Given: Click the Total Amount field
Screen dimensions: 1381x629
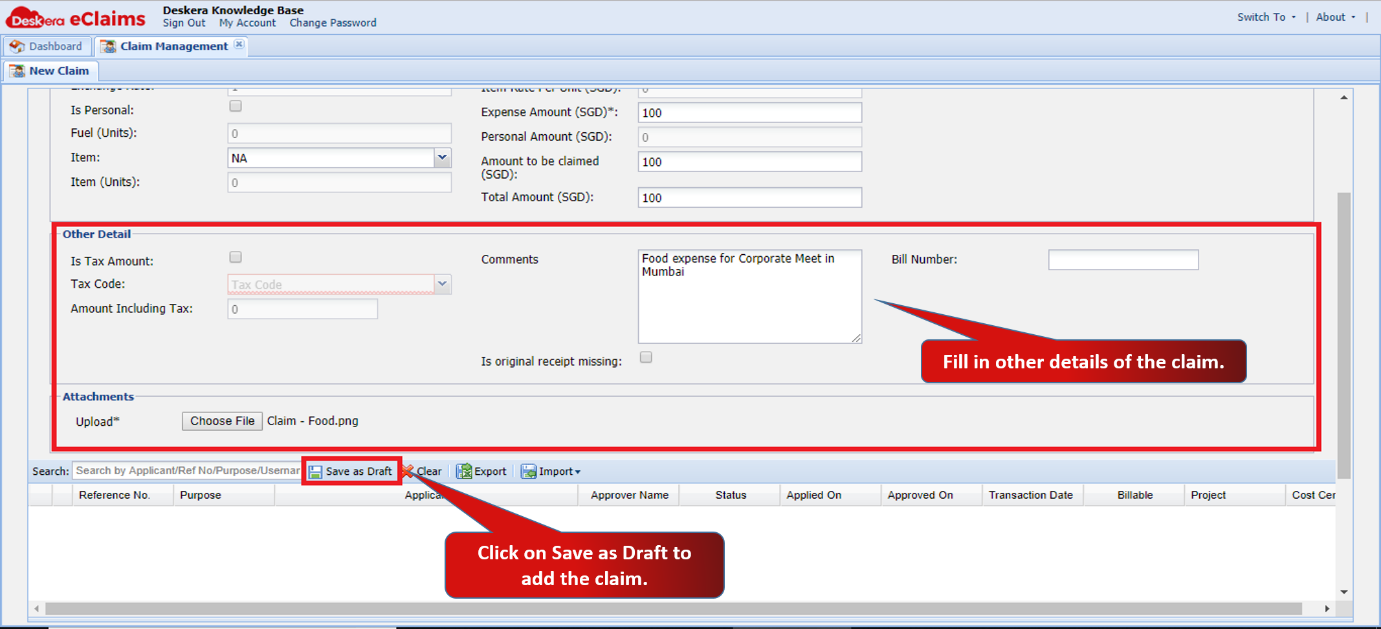Looking at the screenshot, I should pos(750,198).
